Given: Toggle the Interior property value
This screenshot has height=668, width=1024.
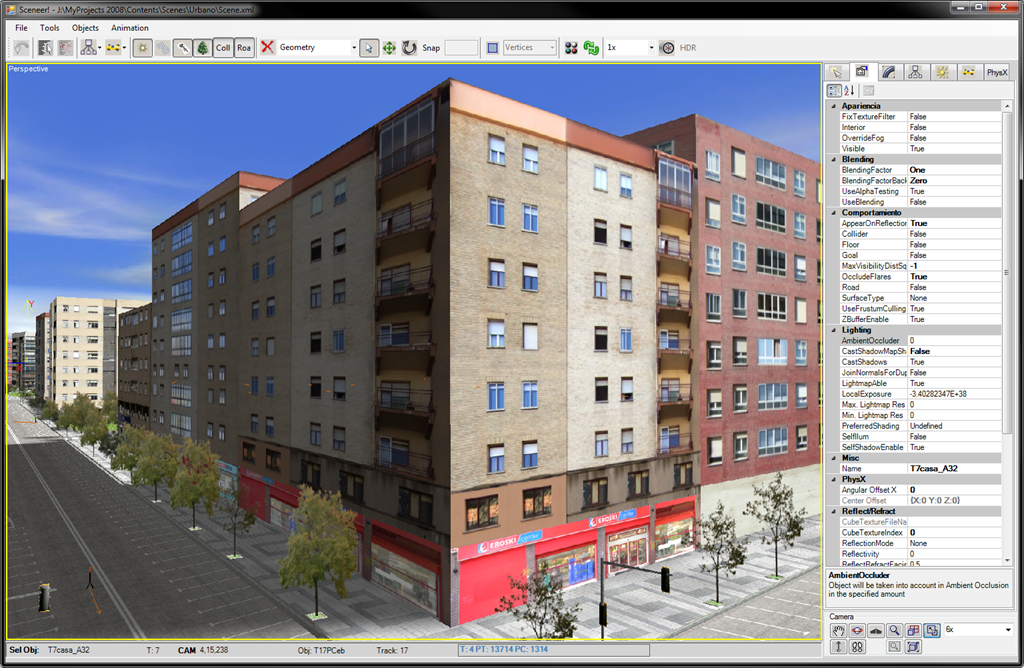Looking at the screenshot, I should pyautogui.click(x=955, y=127).
